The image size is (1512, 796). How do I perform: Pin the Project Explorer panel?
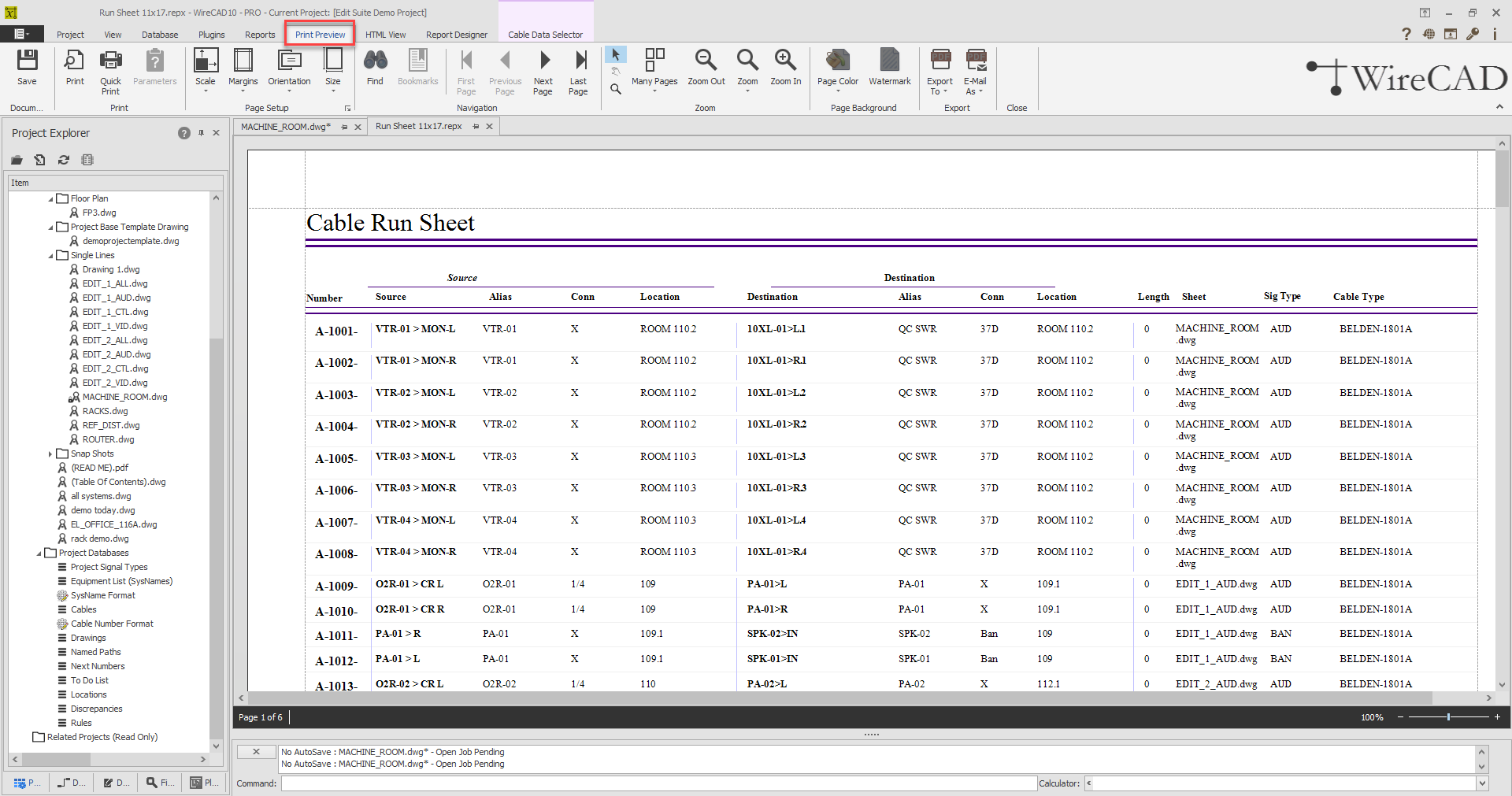201,133
